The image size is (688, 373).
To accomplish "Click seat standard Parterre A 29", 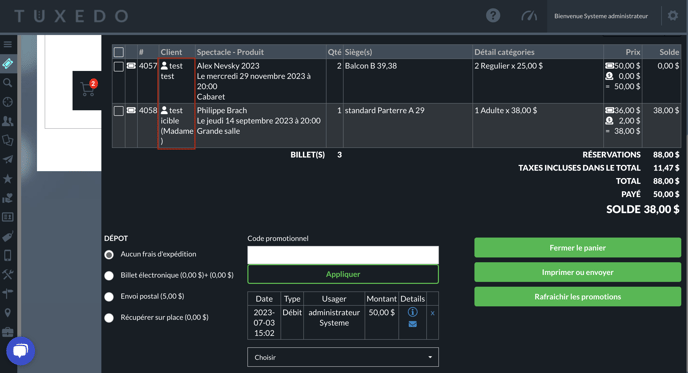I will [x=384, y=111].
